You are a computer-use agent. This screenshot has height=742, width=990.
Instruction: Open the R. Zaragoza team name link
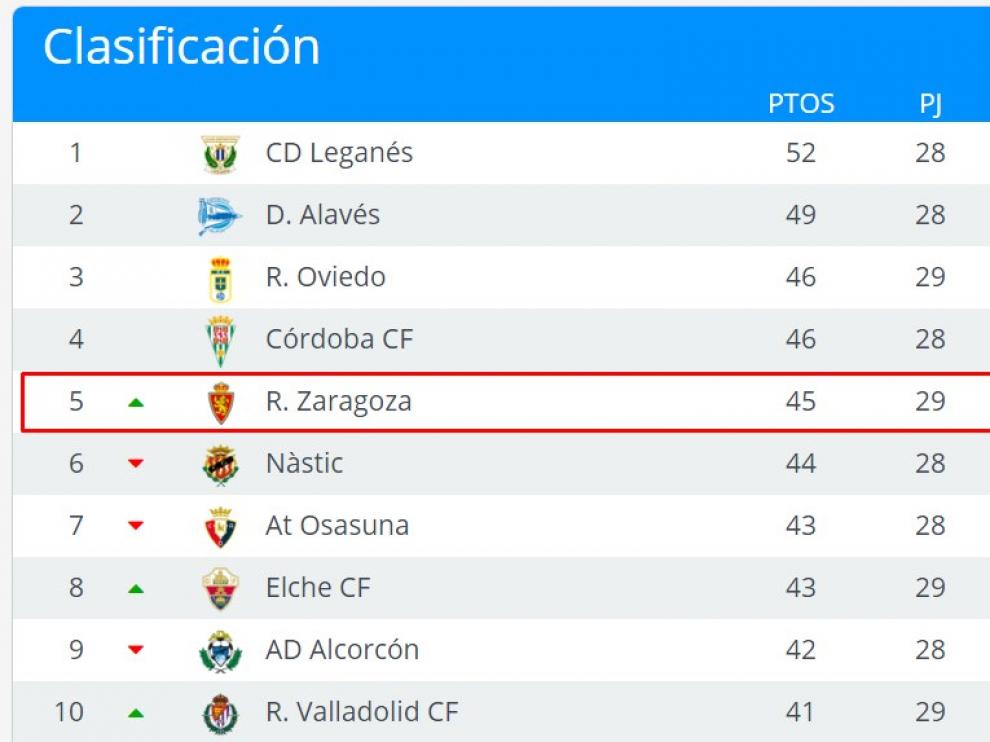[x=338, y=402]
